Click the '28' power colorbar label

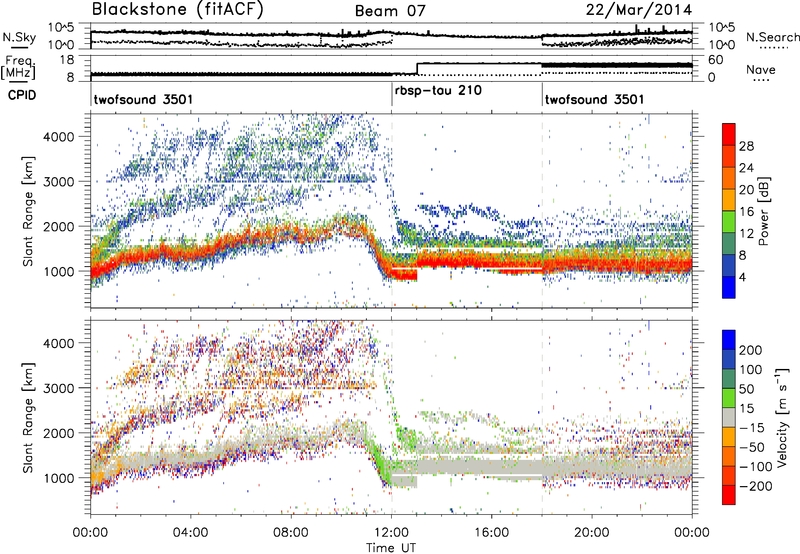(746, 146)
